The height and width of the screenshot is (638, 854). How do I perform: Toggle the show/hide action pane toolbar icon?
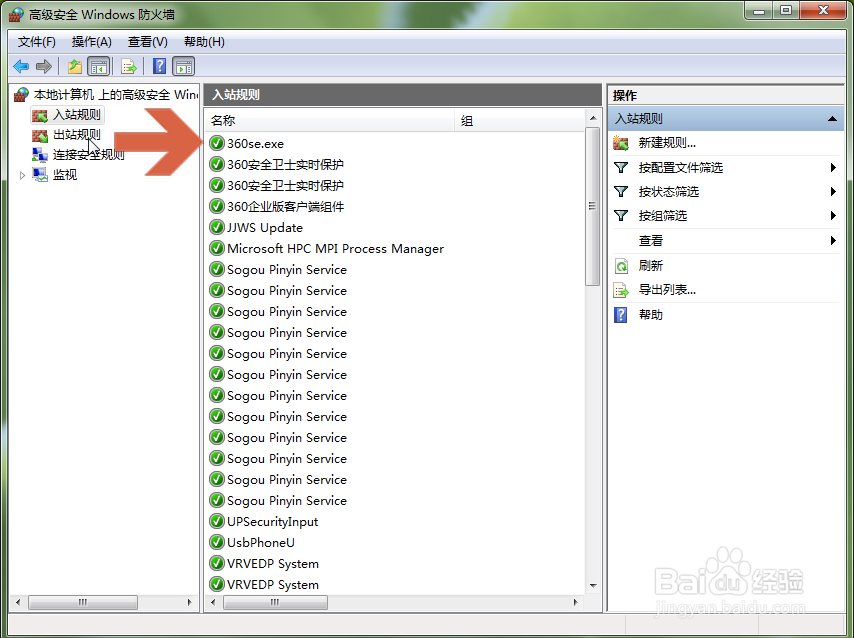pos(184,66)
